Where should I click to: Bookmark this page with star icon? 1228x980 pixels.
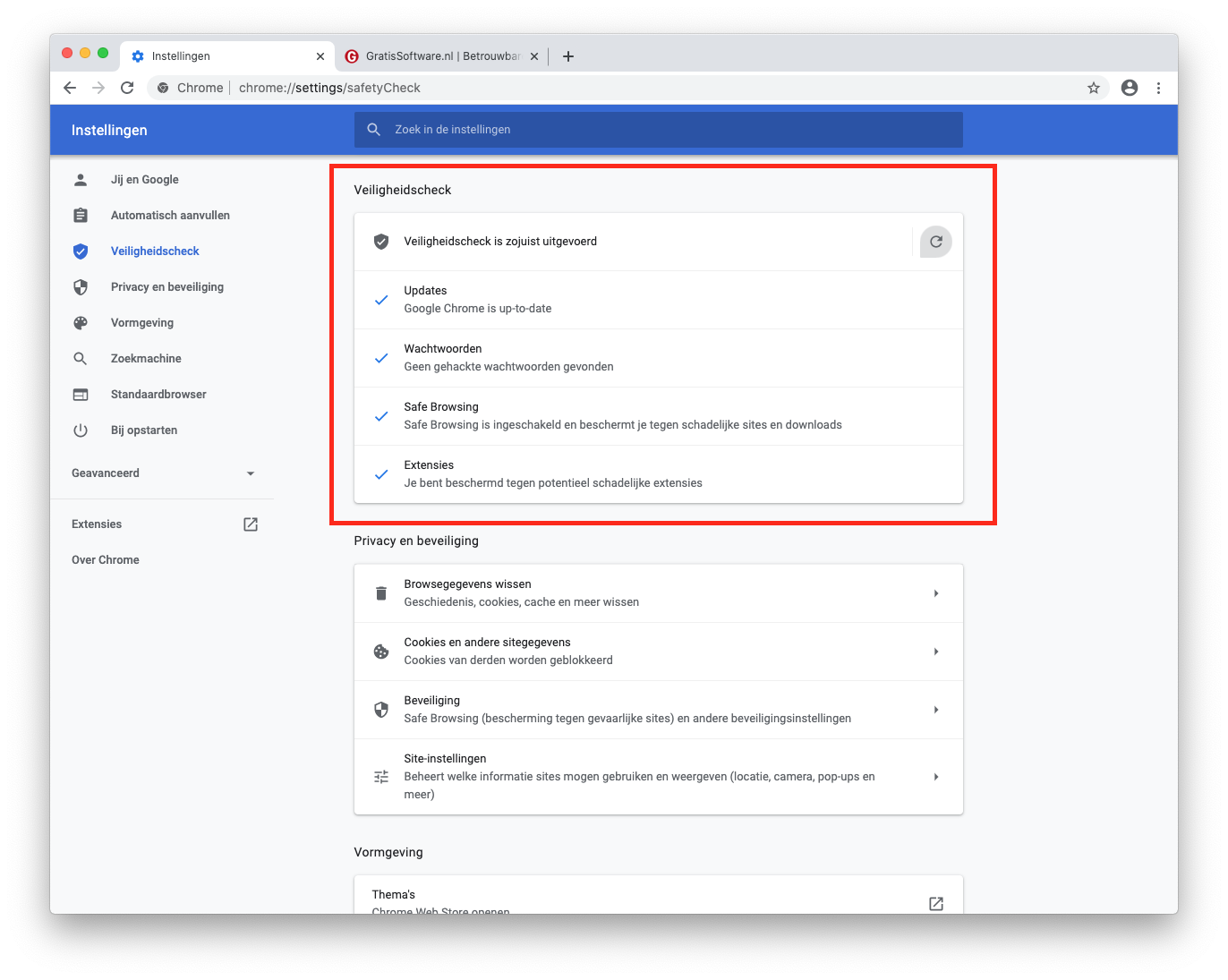[1093, 88]
